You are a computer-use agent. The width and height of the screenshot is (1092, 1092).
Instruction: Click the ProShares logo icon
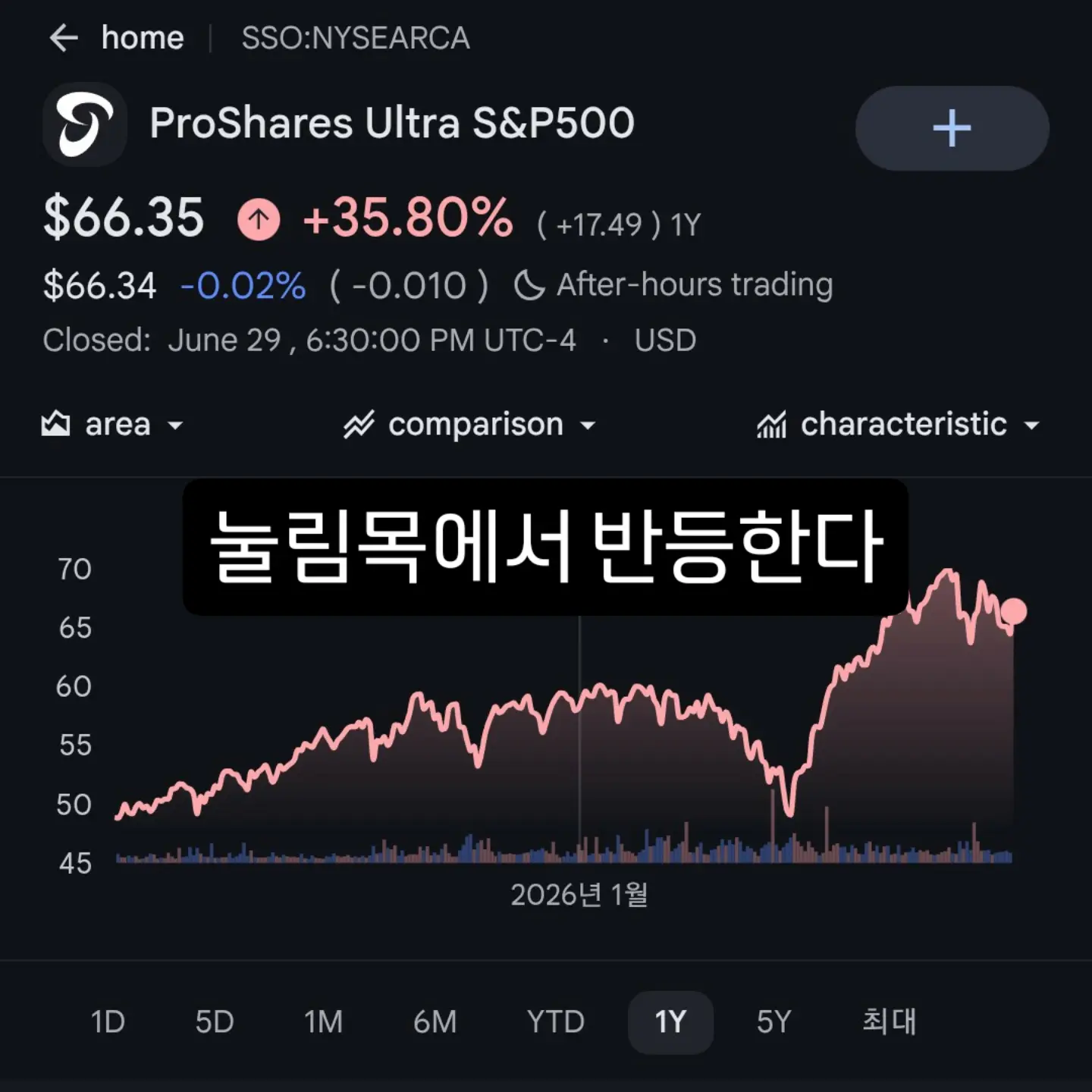[x=85, y=124]
